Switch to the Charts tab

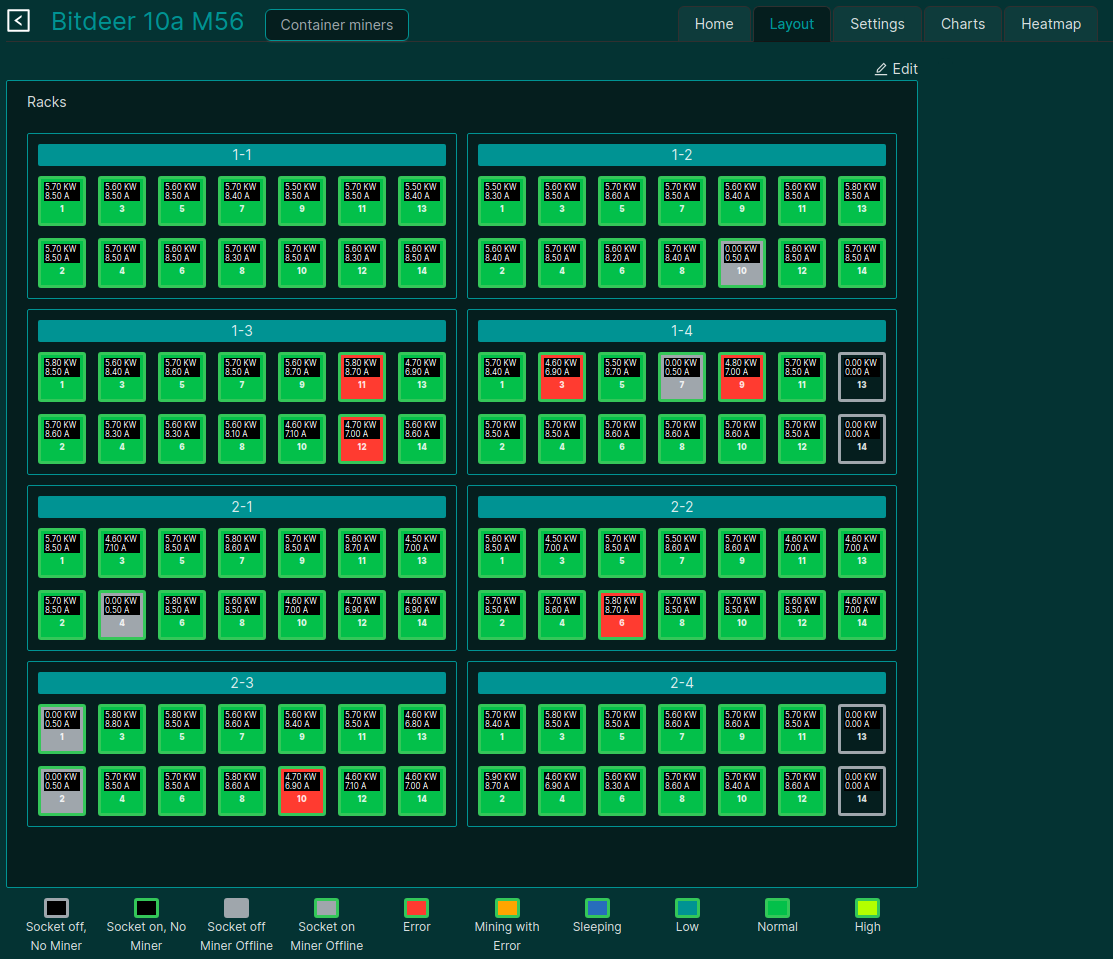[963, 24]
